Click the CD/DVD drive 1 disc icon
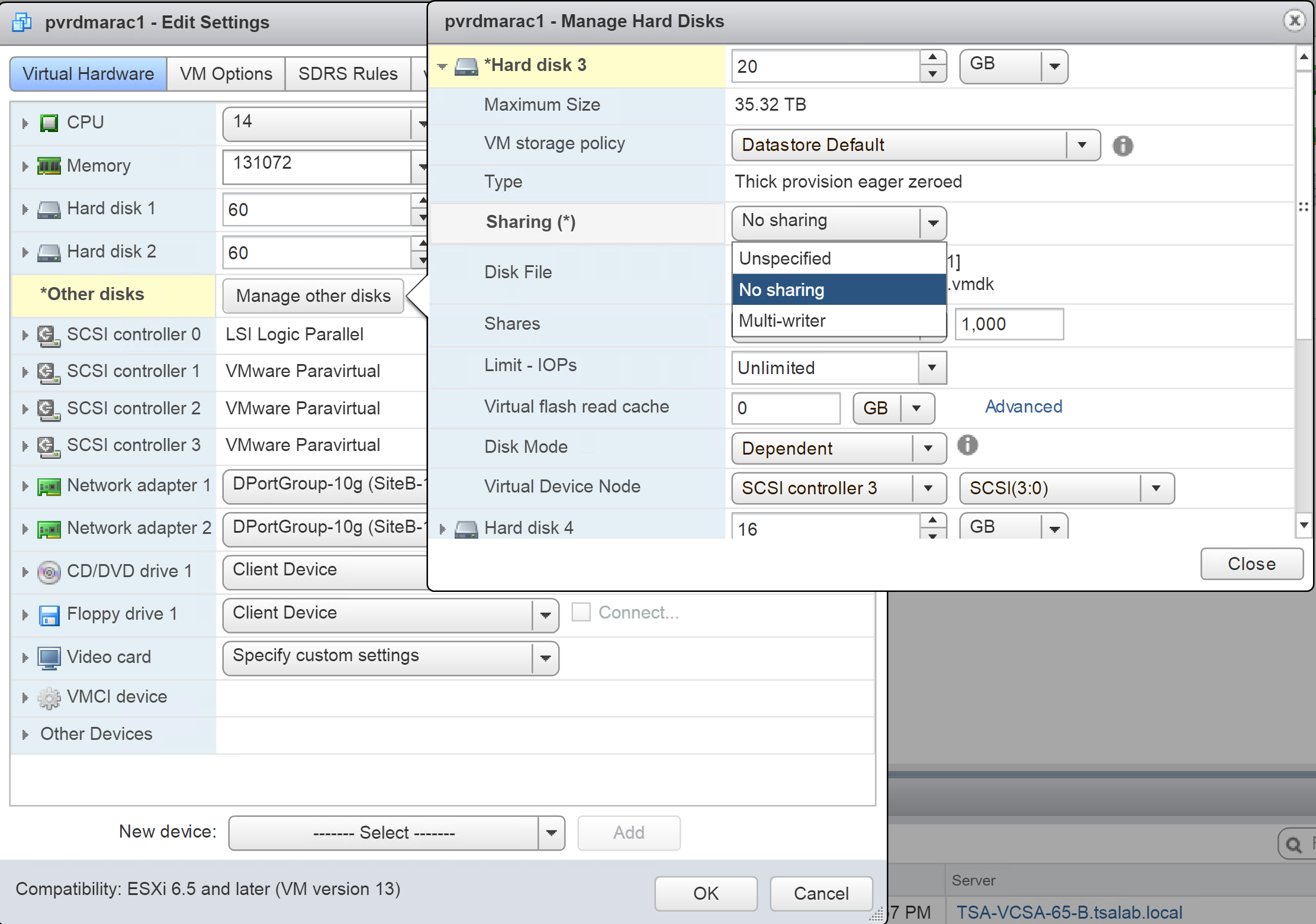1316x924 pixels. (49, 572)
